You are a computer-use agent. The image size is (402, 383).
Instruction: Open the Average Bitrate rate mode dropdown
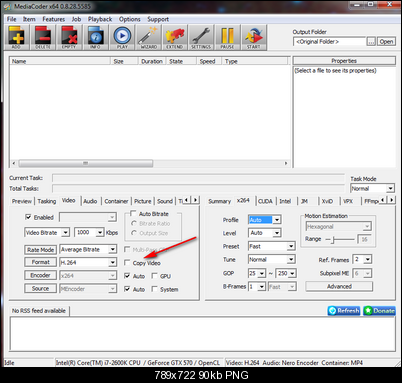coord(112,249)
